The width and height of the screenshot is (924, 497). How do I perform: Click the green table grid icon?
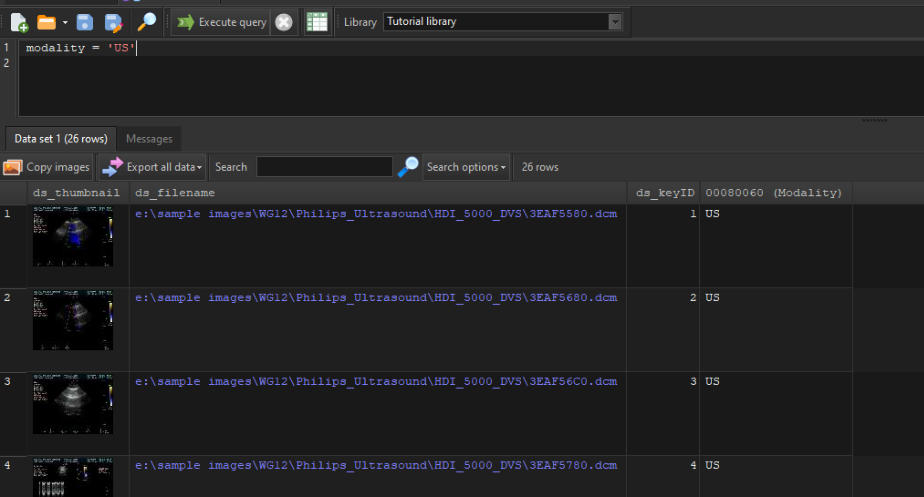coord(317,22)
